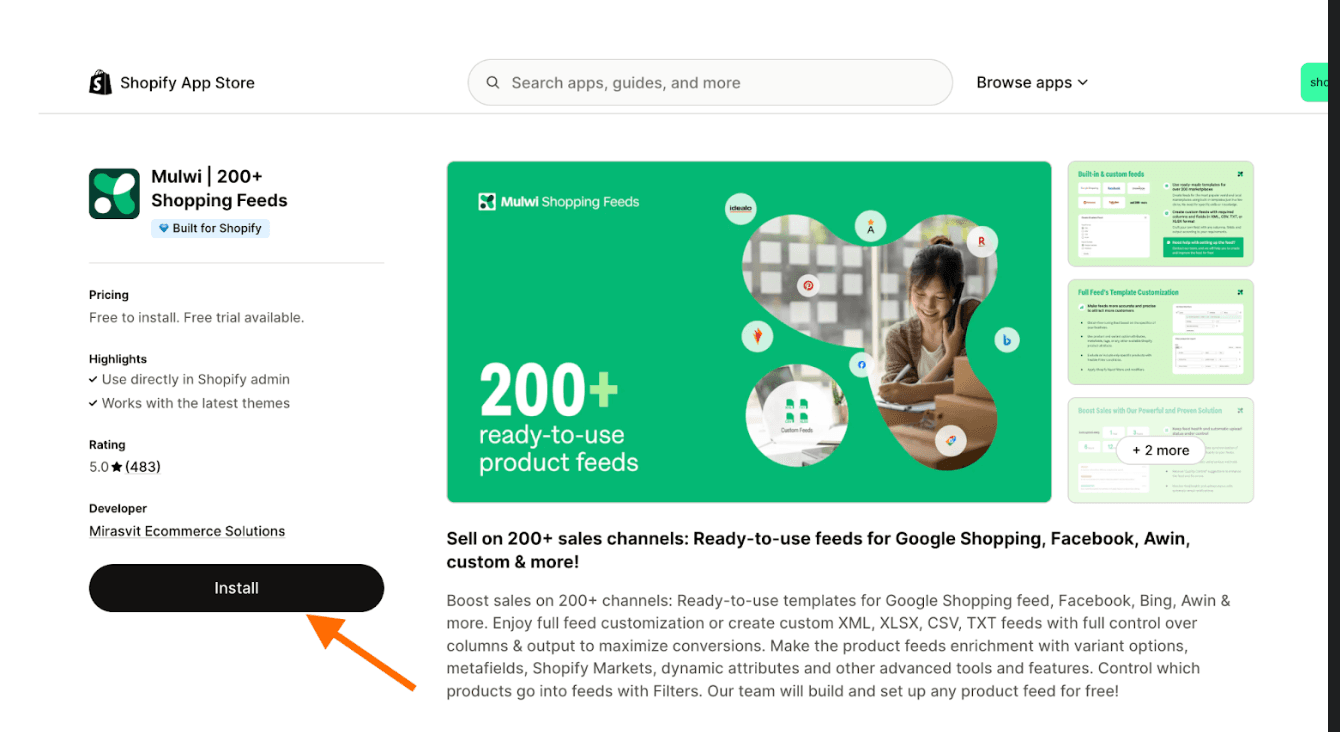Click the Shopify bag logo icon
The image size is (1340, 732).
(x=100, y=83)
